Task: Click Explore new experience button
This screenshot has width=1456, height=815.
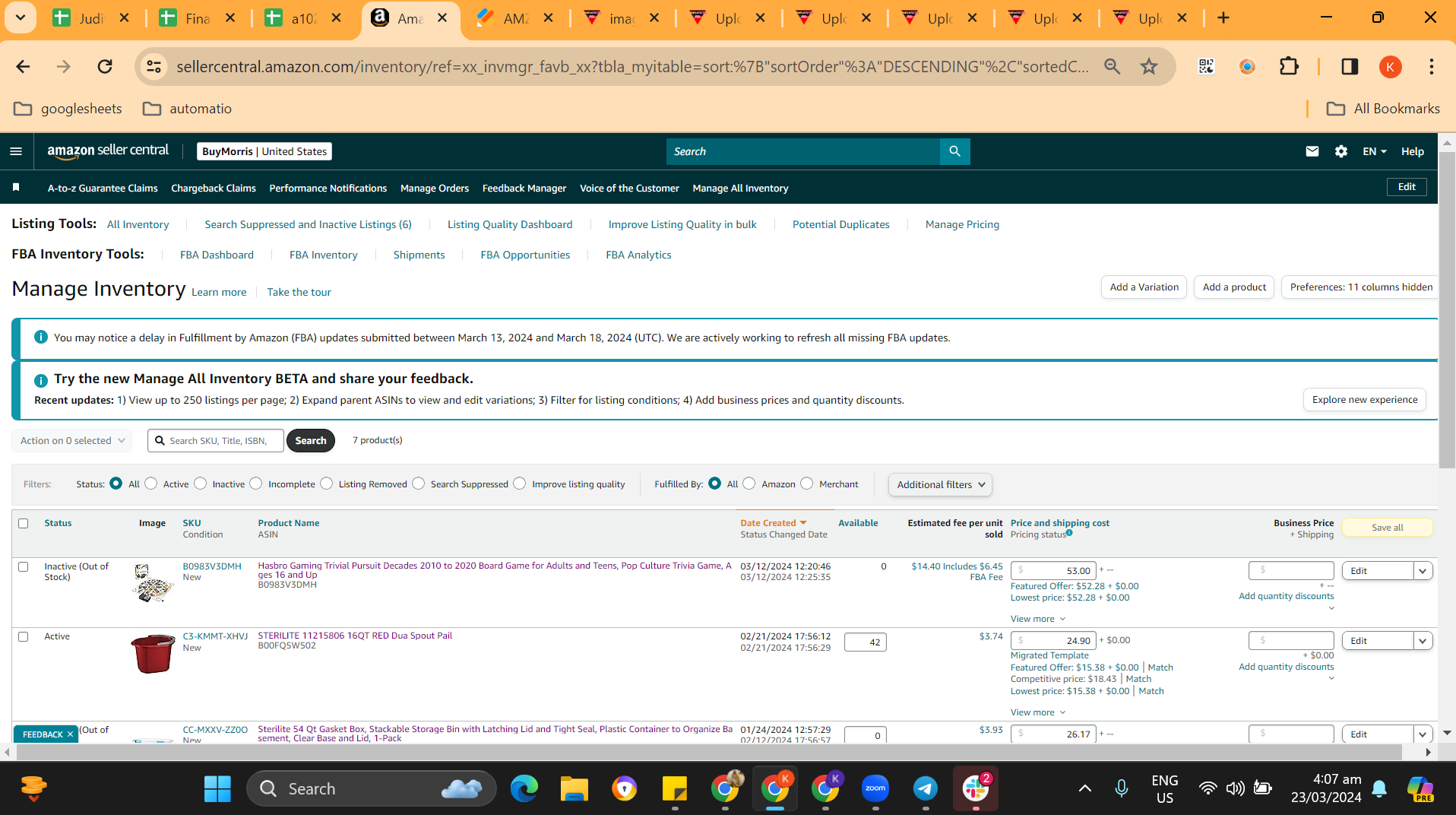Action: pyautogui.click(x=1365, y=400)
